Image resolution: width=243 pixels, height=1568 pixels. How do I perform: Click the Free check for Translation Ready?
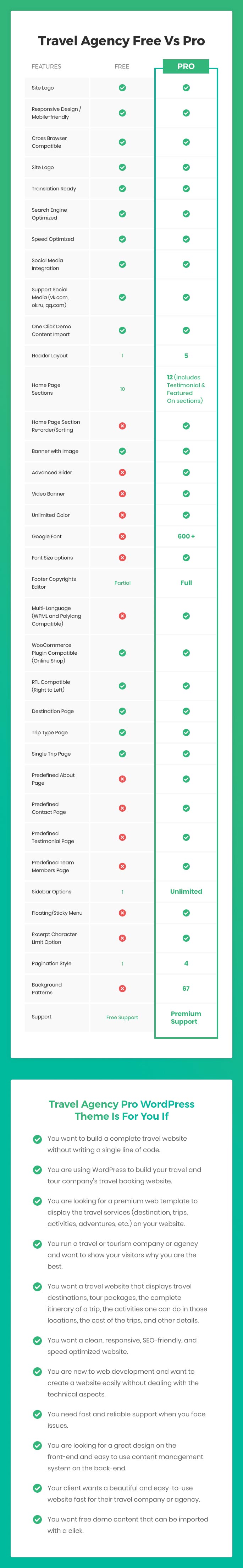(x=122, y=189)
